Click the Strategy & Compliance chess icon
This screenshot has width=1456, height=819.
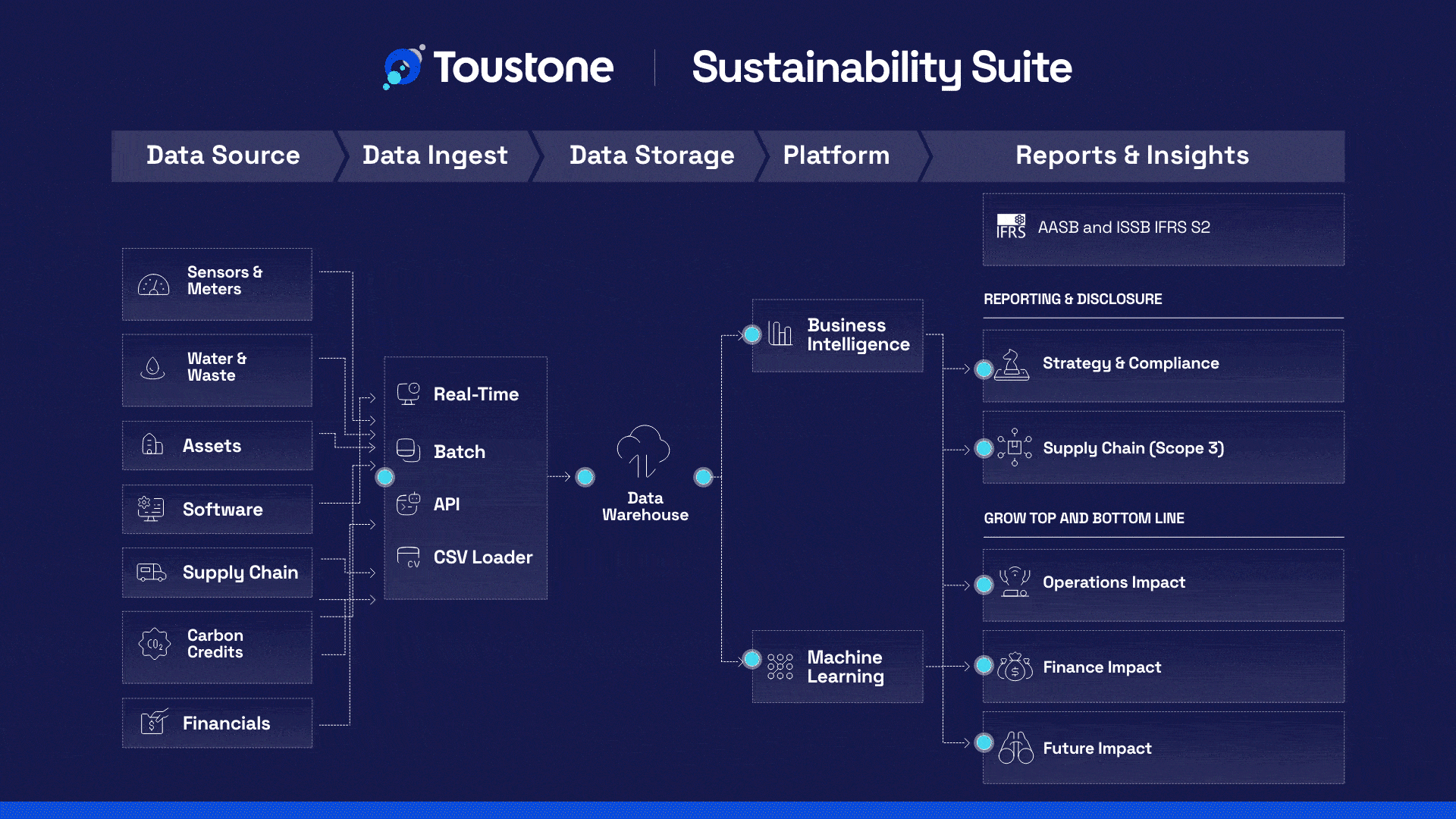click(1012, 365)
